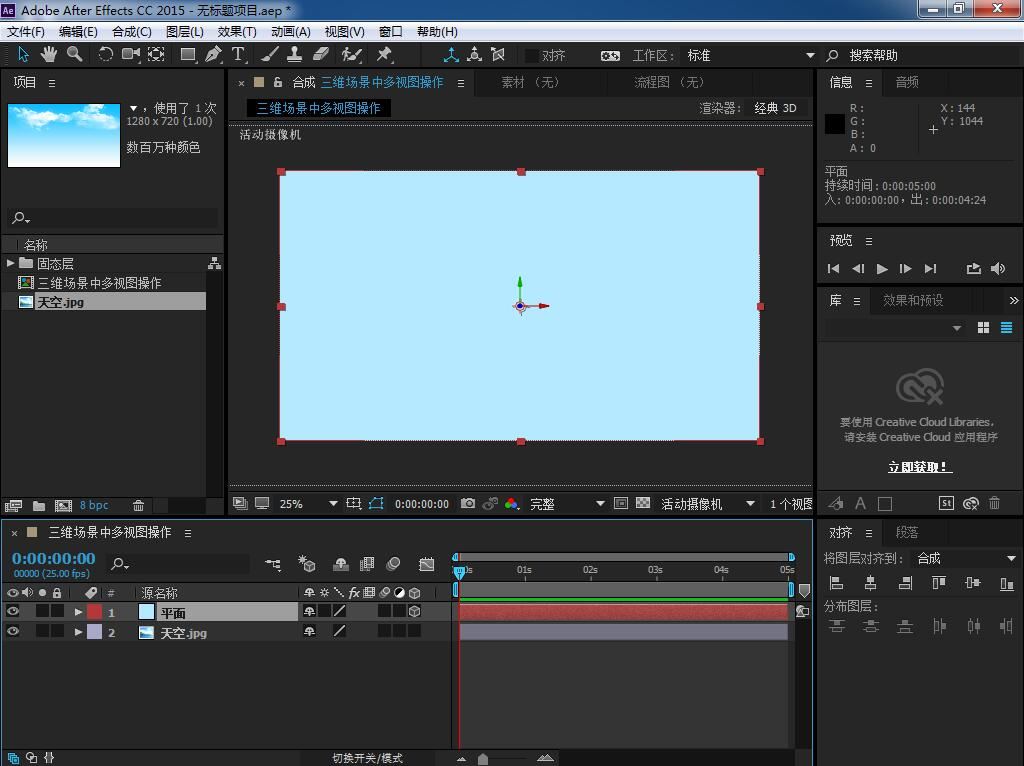
Task: Choose the Rotation tool
Action: (x=105, y=55)
